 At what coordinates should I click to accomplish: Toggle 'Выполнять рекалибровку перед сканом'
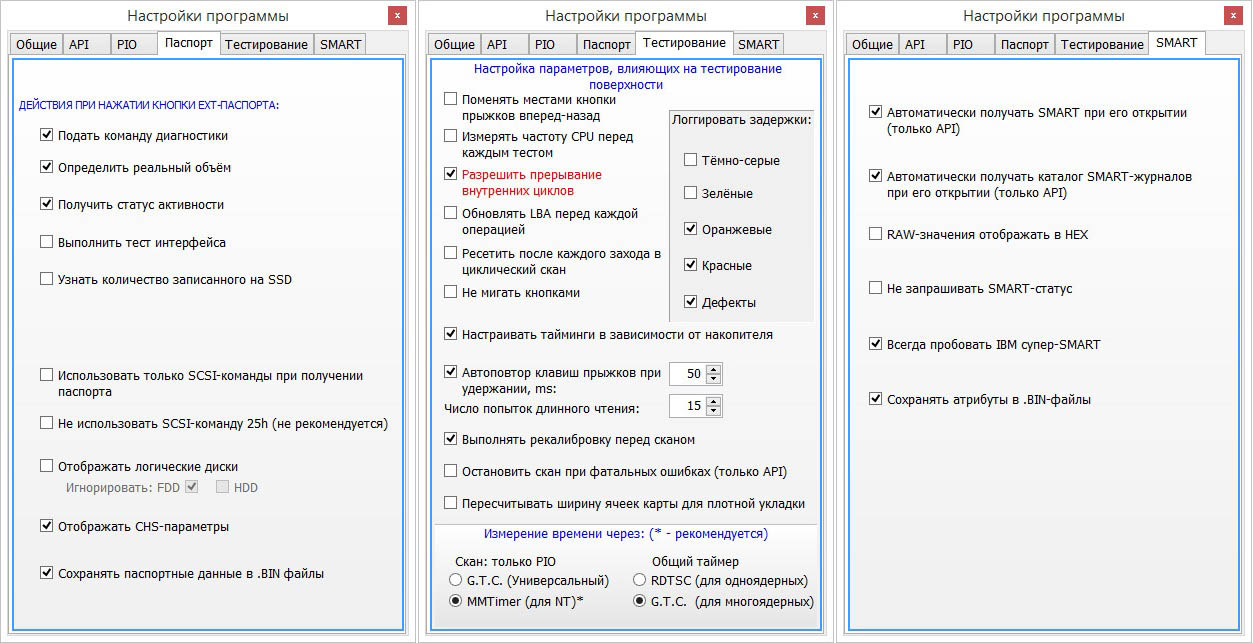pos(451,439)
